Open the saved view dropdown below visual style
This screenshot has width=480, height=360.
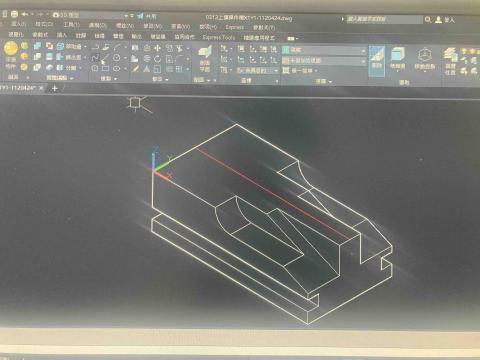(x=324, y=61)
